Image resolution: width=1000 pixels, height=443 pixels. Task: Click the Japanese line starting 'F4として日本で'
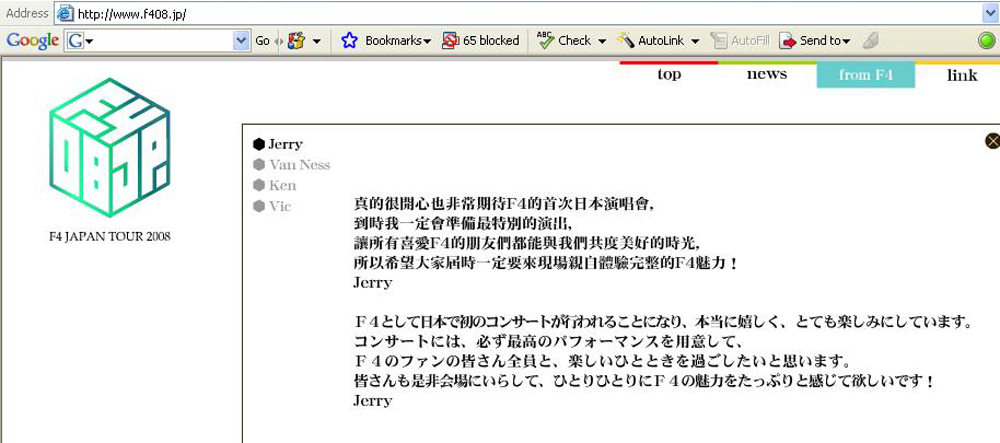663,321
